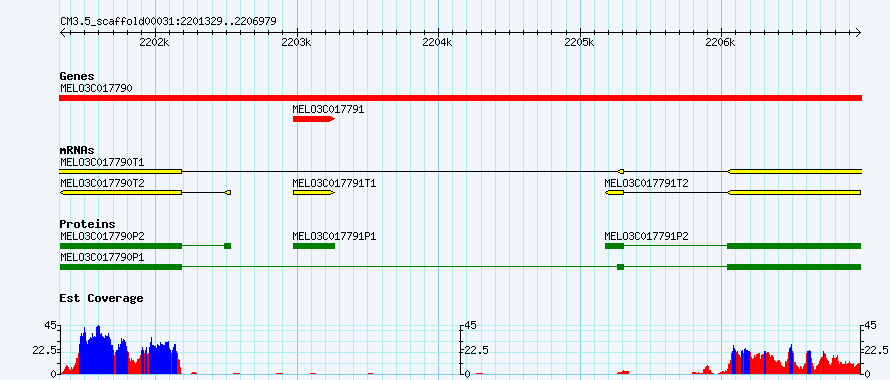Viewport: 890px width, 380px height.
Task: Select MELO3C017790T2 small yellow exon box
Action: 228,193
